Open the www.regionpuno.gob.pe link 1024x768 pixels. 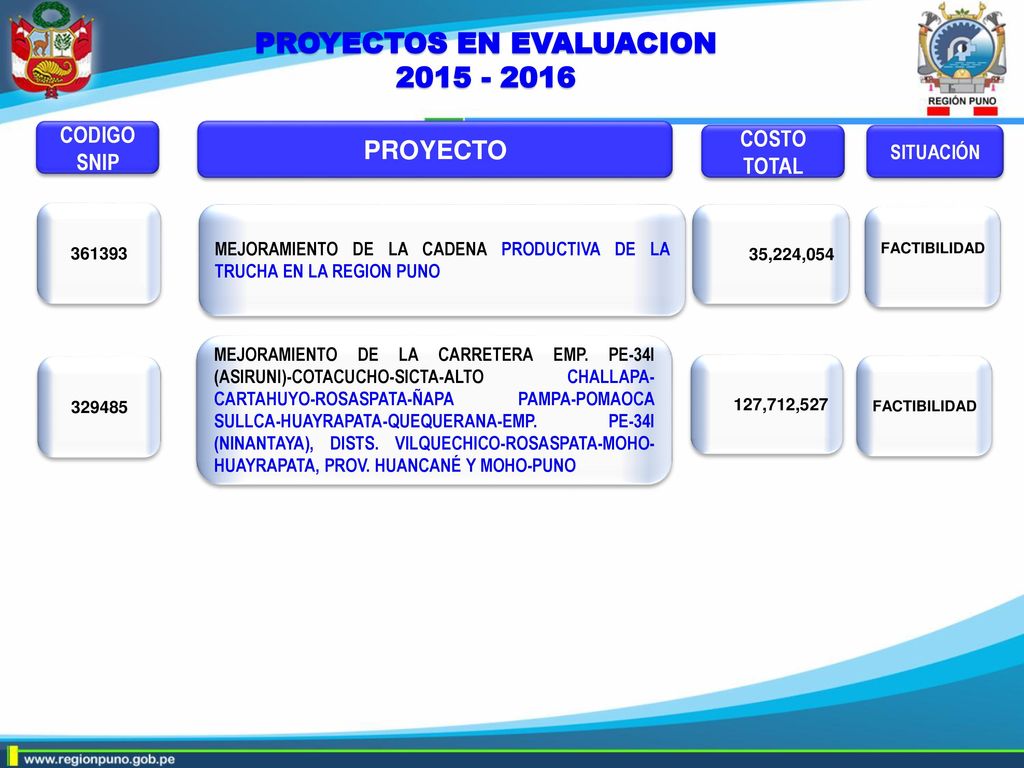[99, 760]
